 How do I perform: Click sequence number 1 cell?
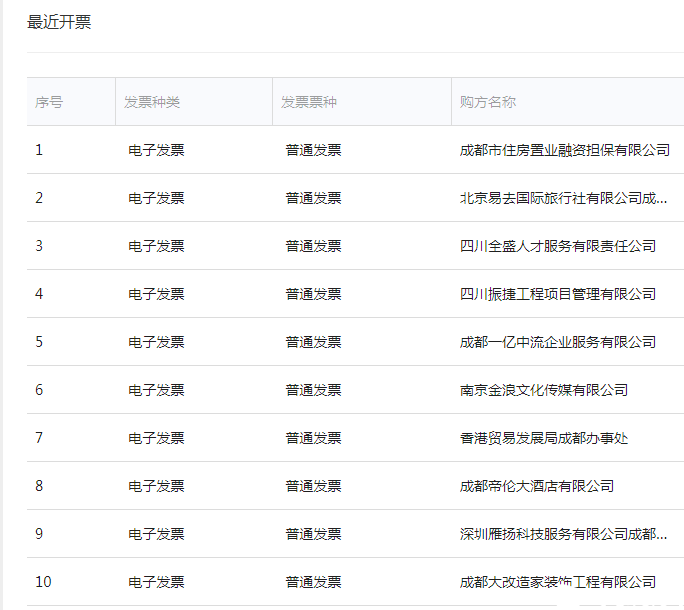(x=39, y=150)
